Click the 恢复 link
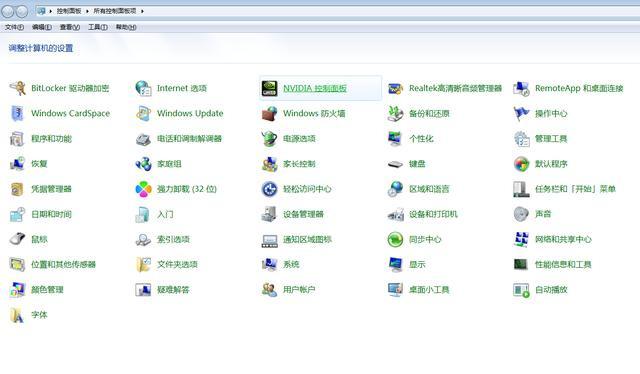Viewport: 640px width, 374px height. pos(39,164)
